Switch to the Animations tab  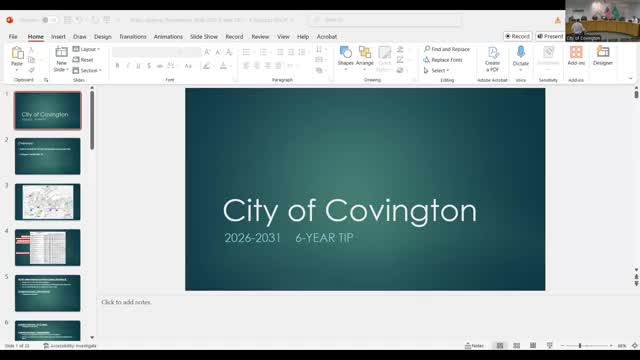[x=168, y=36]
